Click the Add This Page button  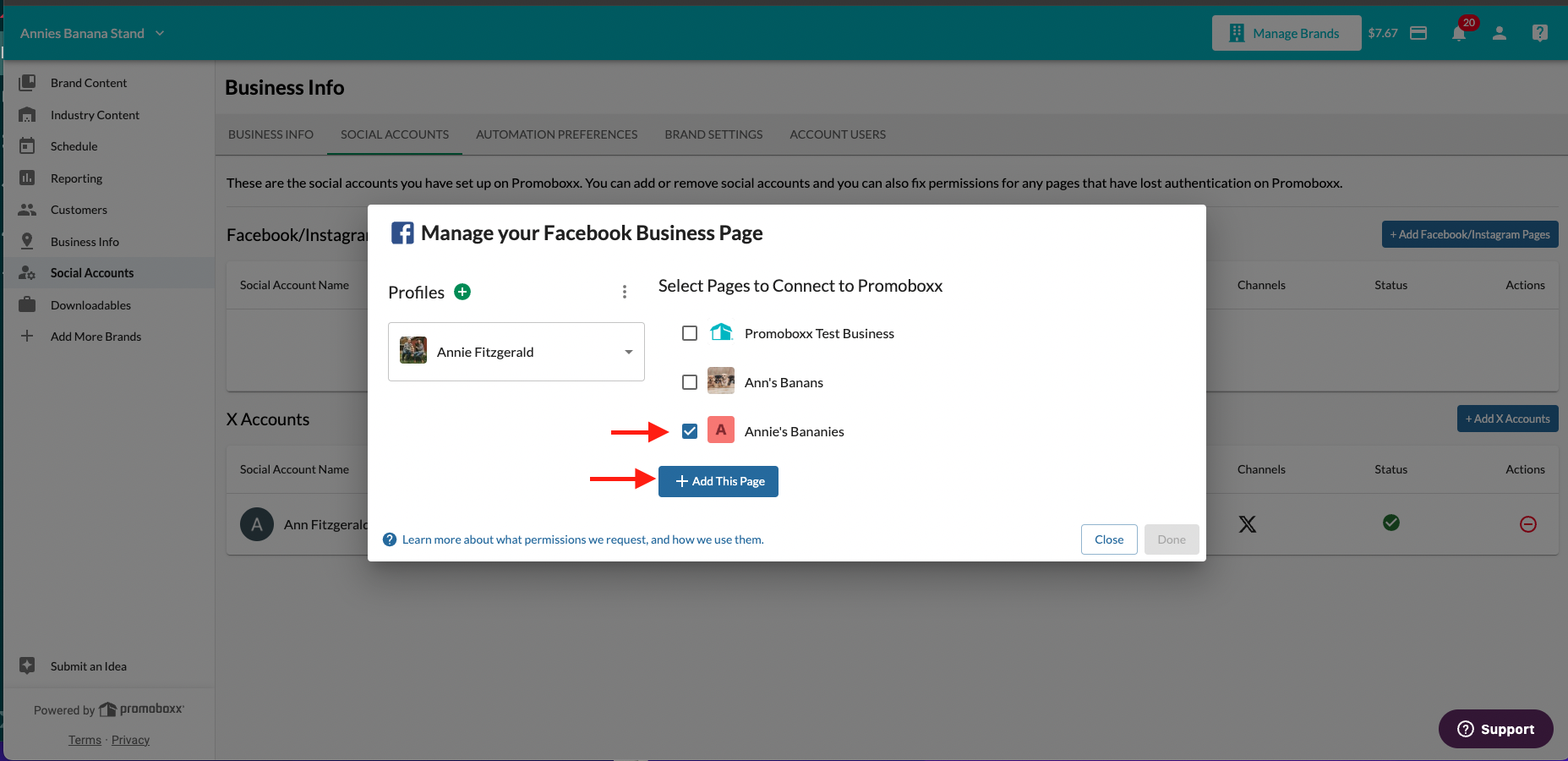coord(718,481)
